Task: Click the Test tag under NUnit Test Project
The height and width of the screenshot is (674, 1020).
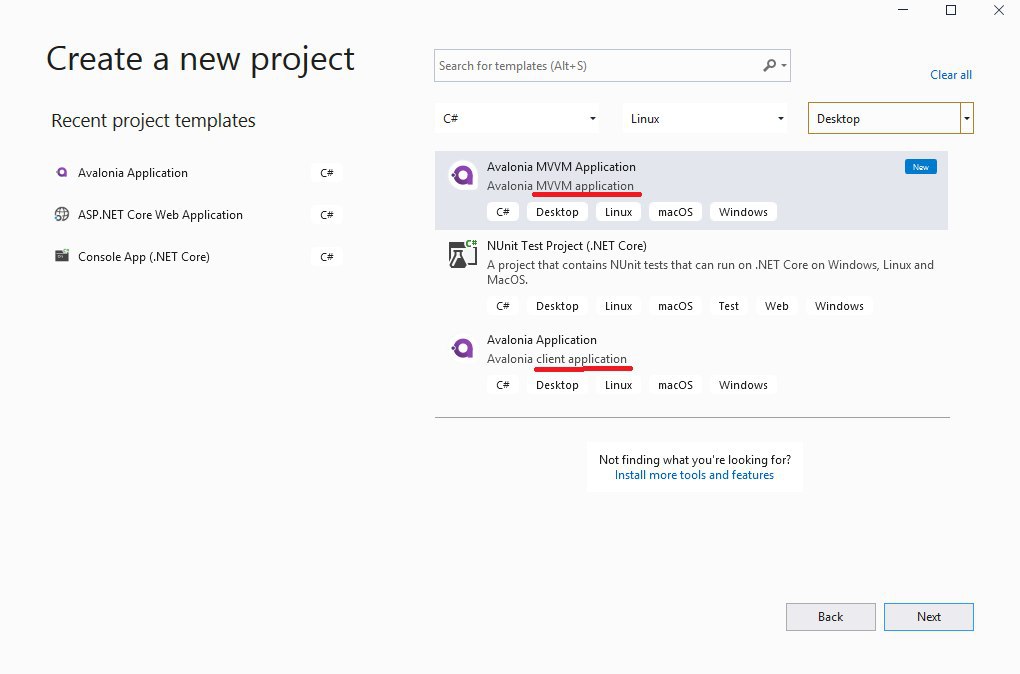Action: pyautogui.click(x=729, y=306)
